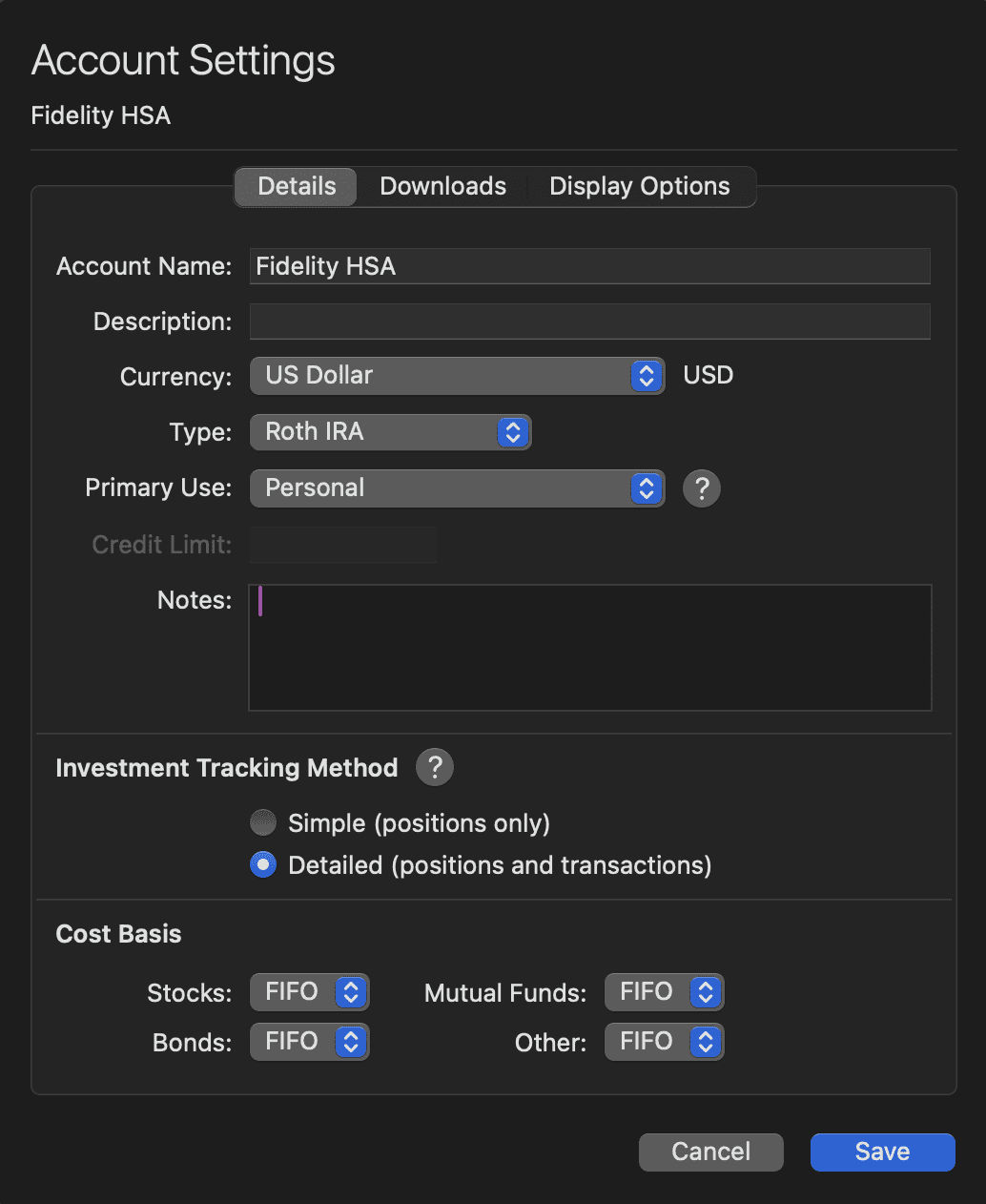Open the Primary Use dropdown
The width and height of the screenshot is (986, 1204).
coord(458,488)
